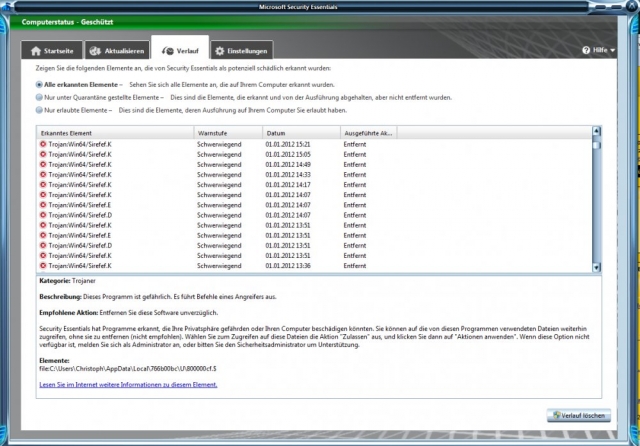Sort by Warnstufe column header
The image size is (640, 446).
coord(228,133)
